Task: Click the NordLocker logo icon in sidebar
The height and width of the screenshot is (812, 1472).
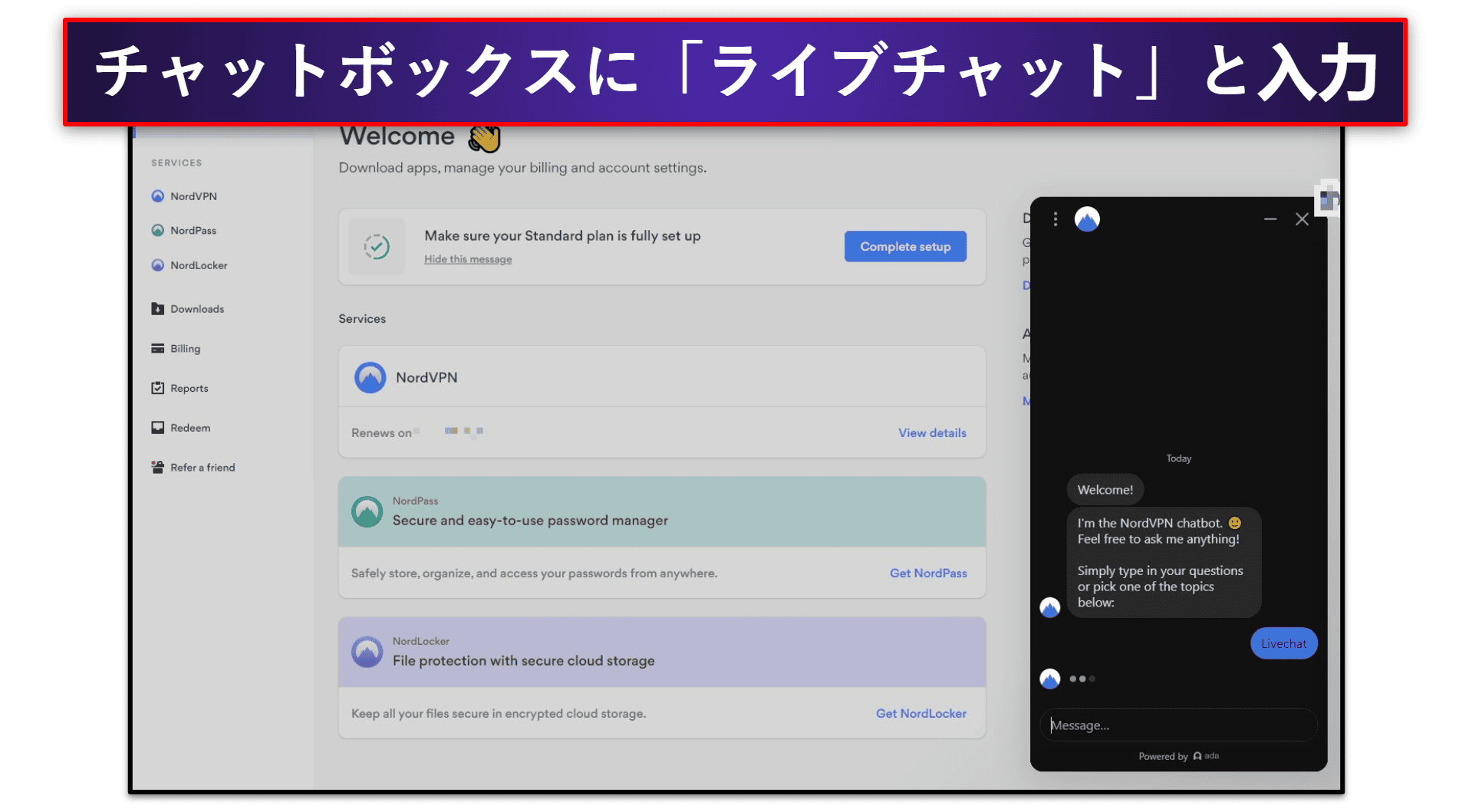Action: (158, 265)
